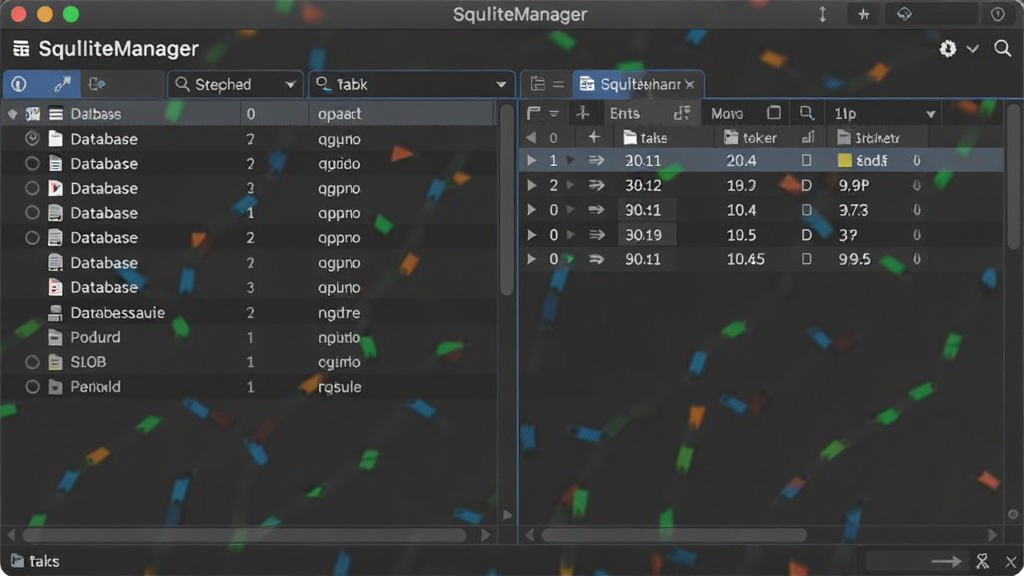This screenshot has width=1024, height=576.
Task: Open the search magnifier at top right
Action: tap(1002, 48)
